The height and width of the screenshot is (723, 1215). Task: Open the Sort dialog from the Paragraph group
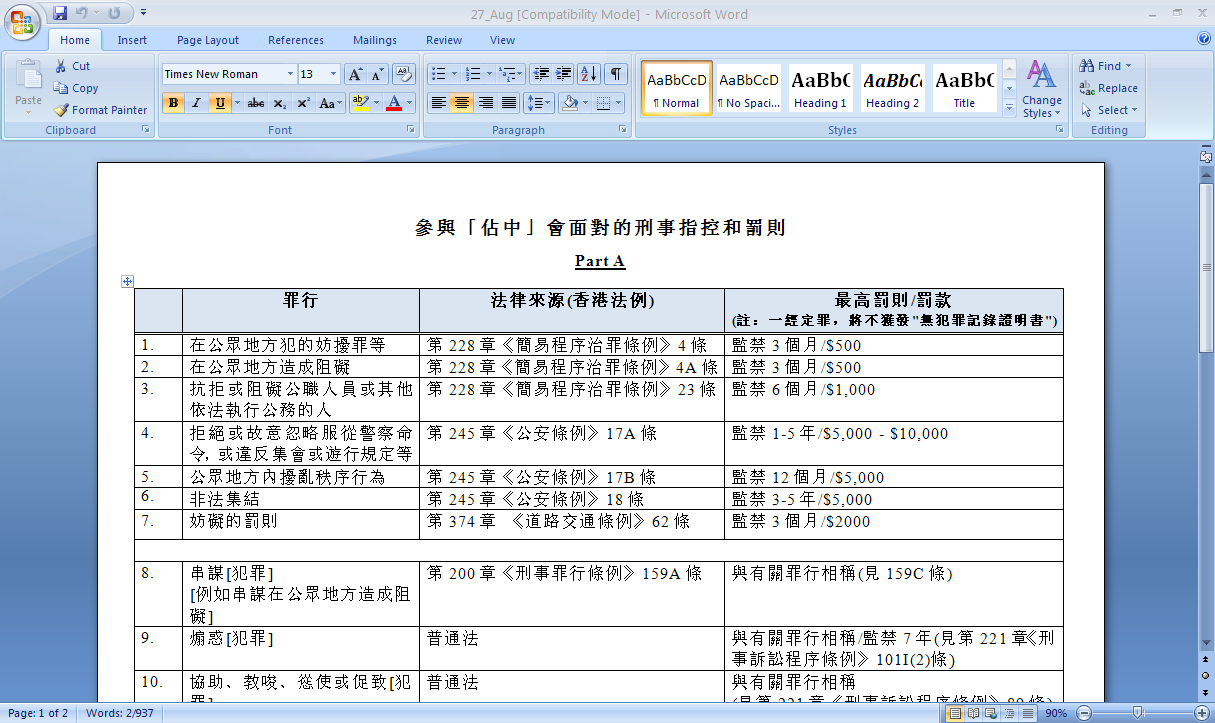pyautogui.click(x=588, y=74)
